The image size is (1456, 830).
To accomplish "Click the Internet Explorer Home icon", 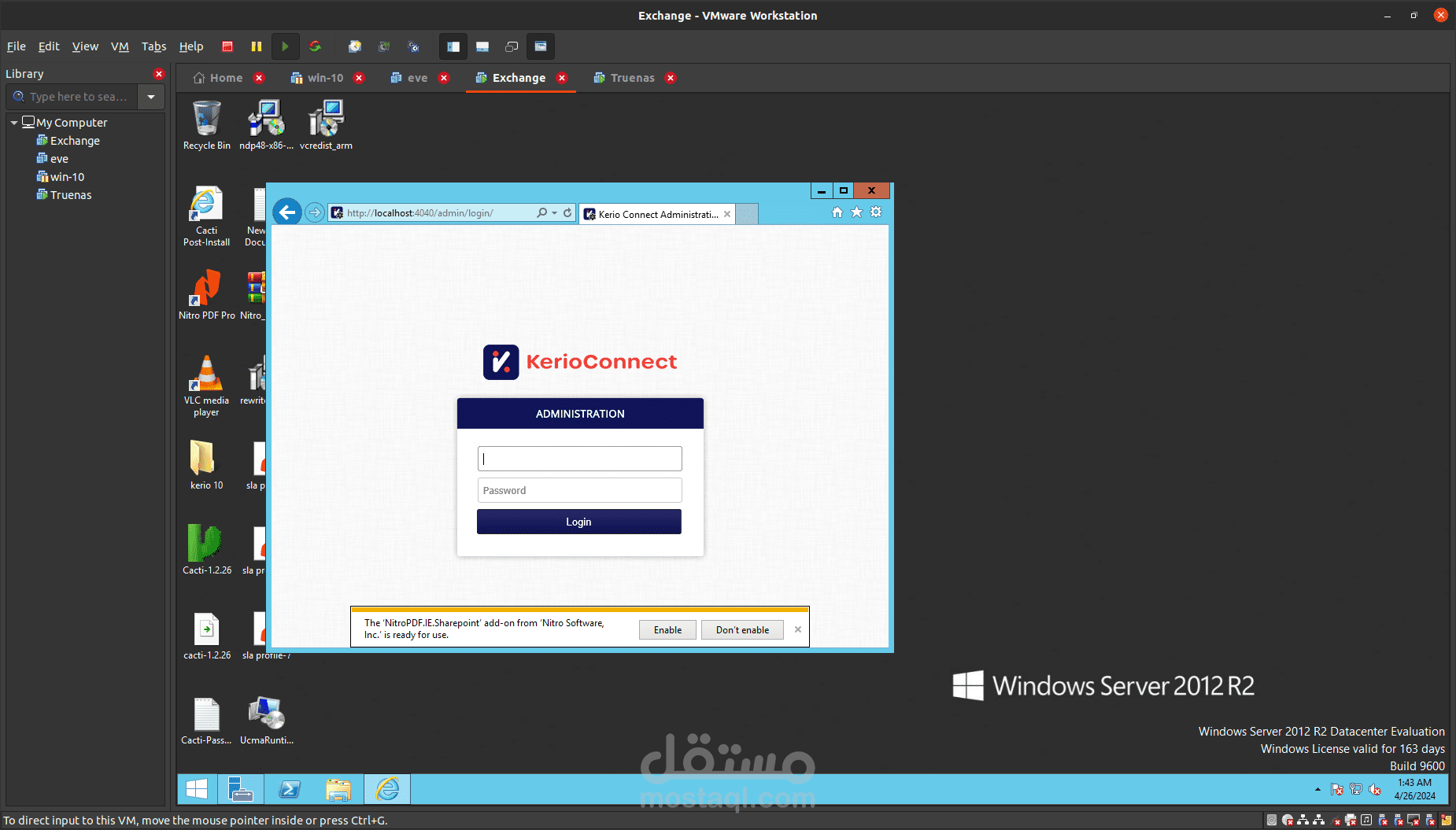I will [837, 212].
